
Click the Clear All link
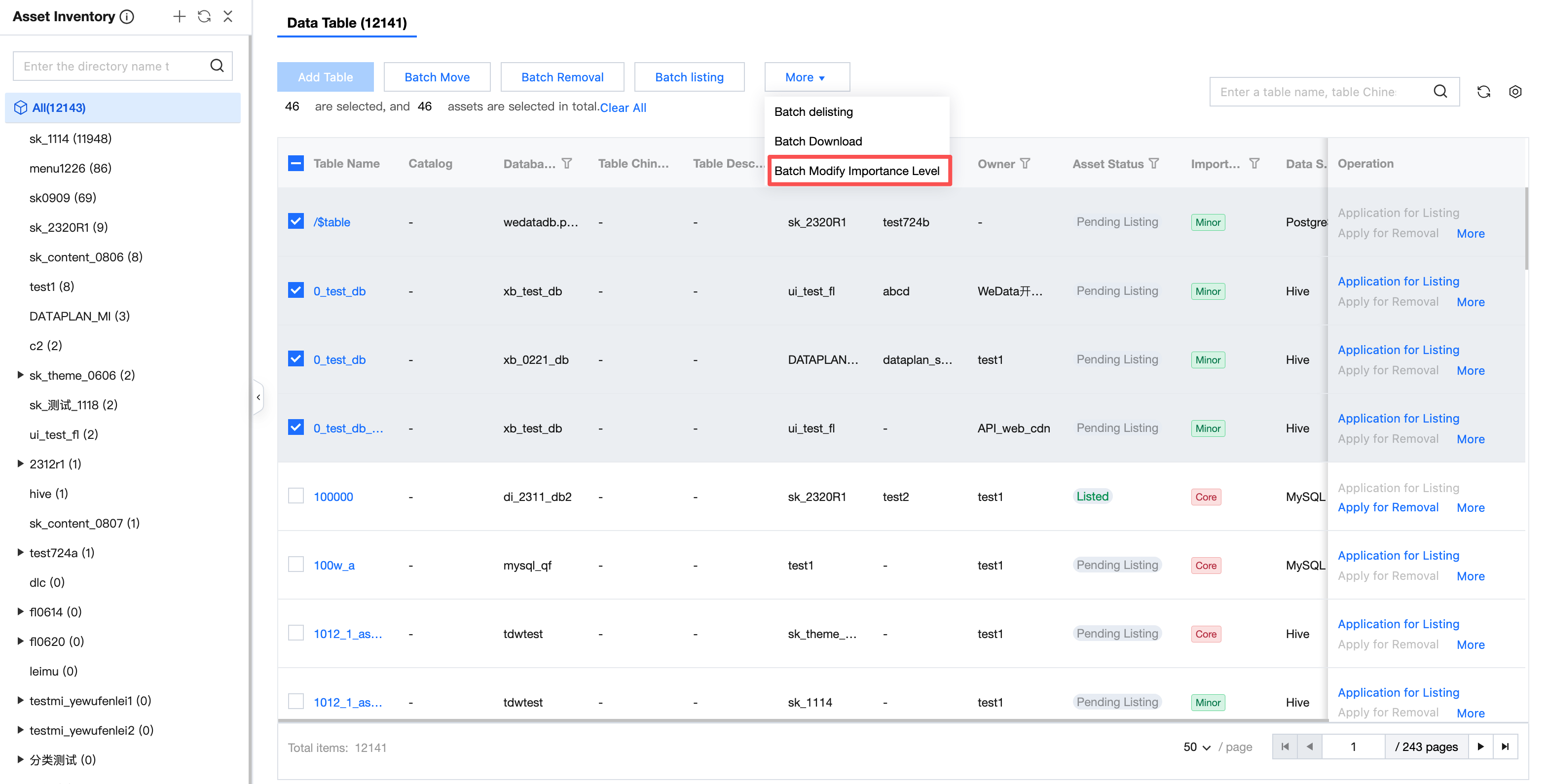click(x=623, y=107)
